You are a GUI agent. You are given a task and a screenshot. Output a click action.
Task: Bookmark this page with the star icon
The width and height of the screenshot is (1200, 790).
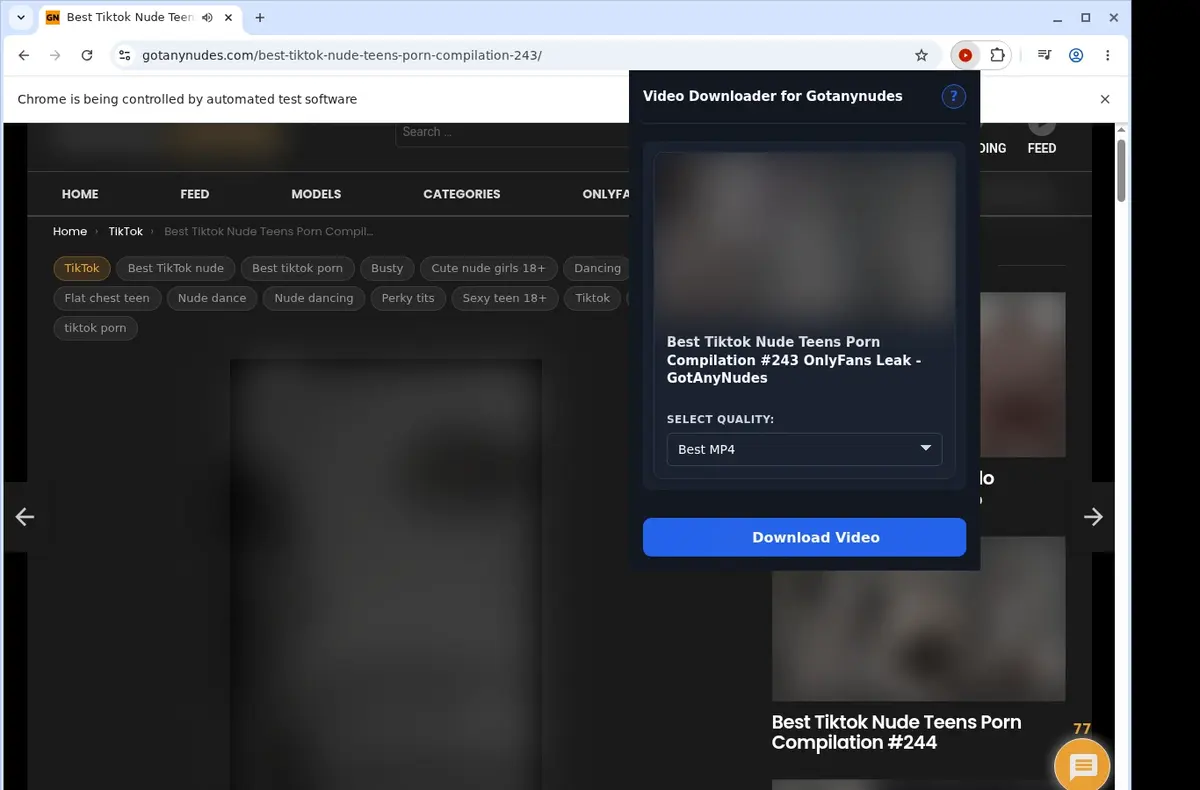(922, 56)
